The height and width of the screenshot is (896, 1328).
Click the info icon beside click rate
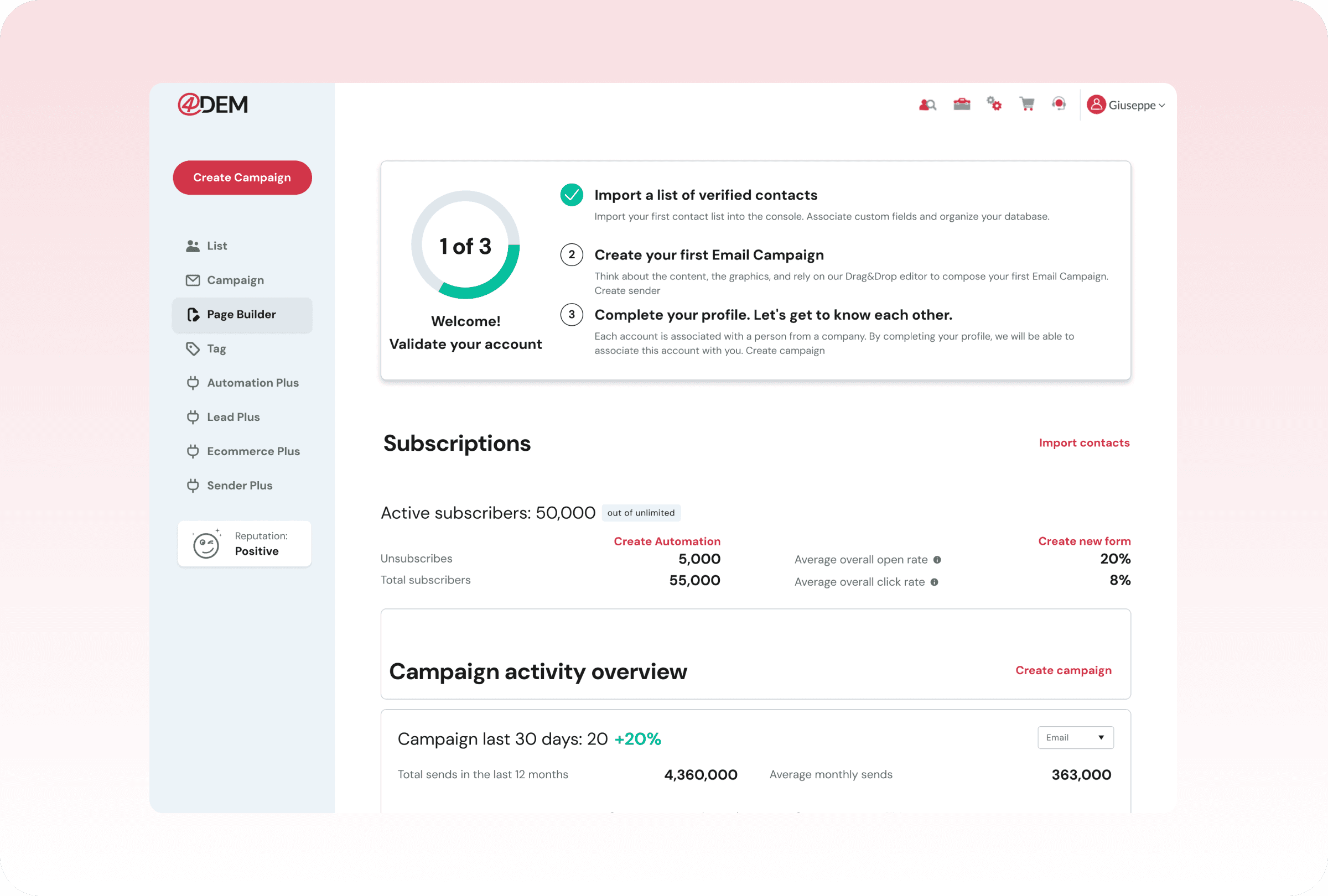point(934,582)
